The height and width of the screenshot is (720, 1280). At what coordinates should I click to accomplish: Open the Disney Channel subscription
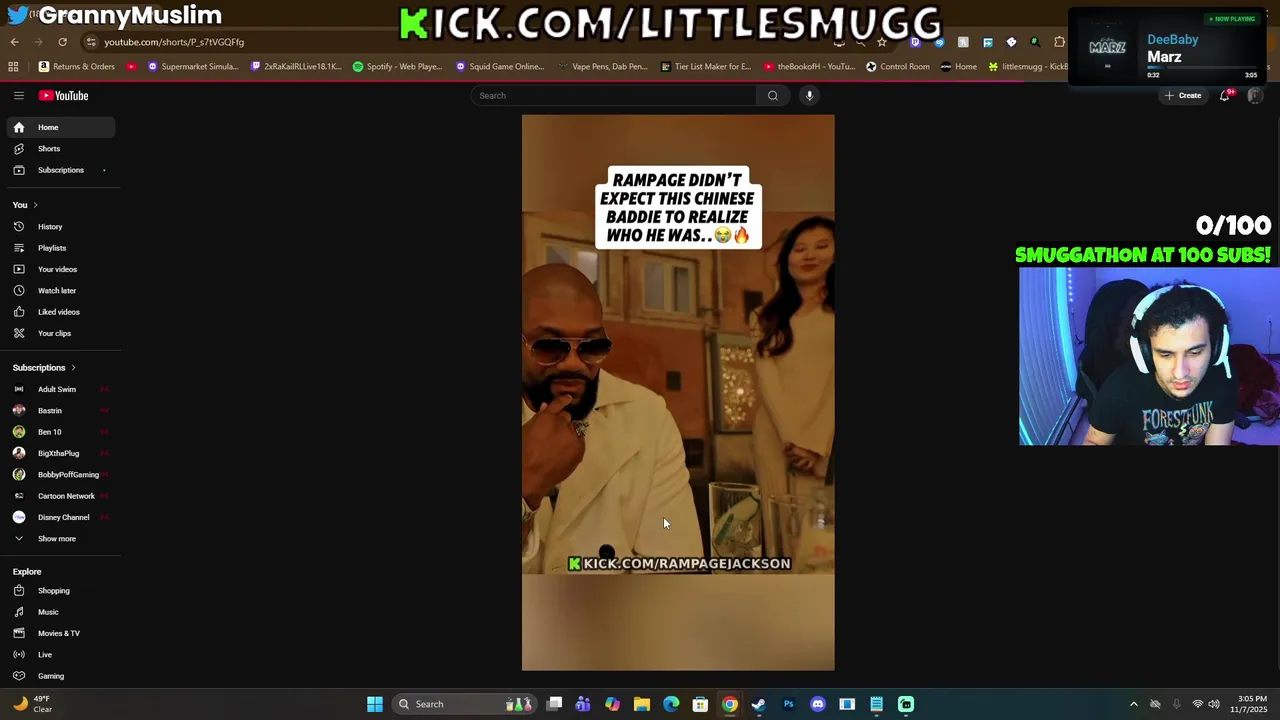click(60, 517)
